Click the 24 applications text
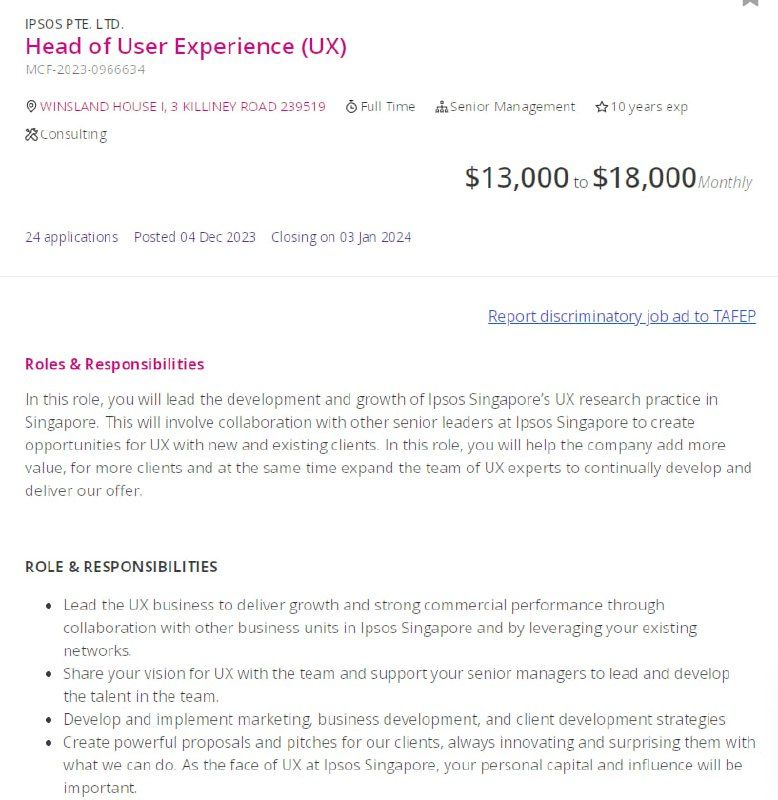Screen dimensions: 778x800 pyautogui.click(x=71, y=237)
